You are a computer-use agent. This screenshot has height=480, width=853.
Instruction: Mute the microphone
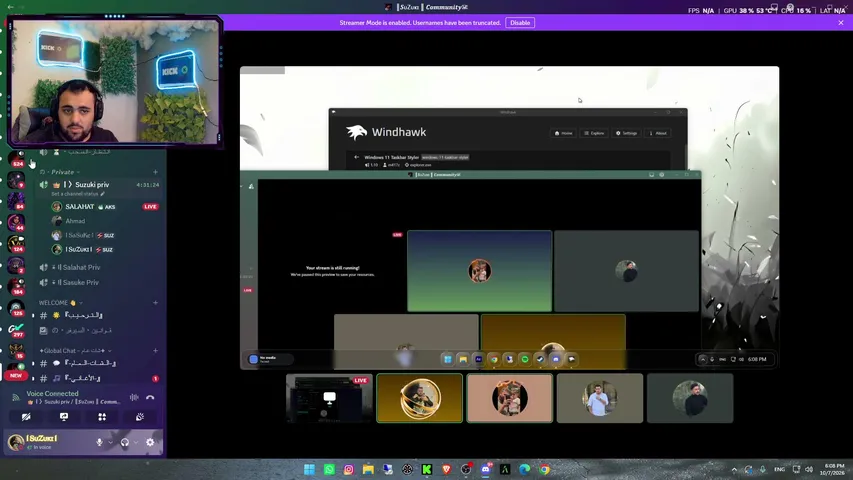[x=99, y=442]
